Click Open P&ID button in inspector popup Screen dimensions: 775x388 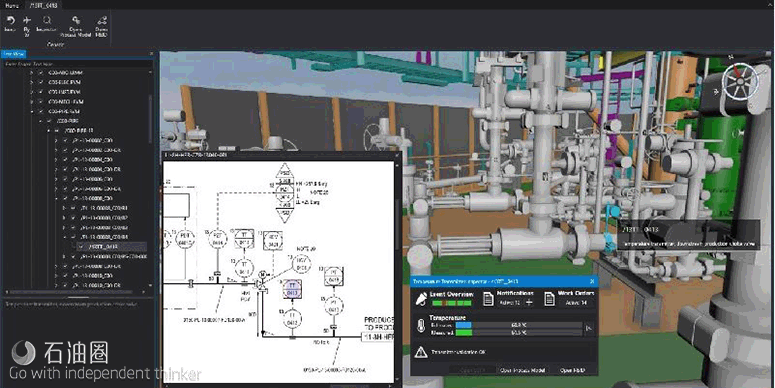pos(572,370)
